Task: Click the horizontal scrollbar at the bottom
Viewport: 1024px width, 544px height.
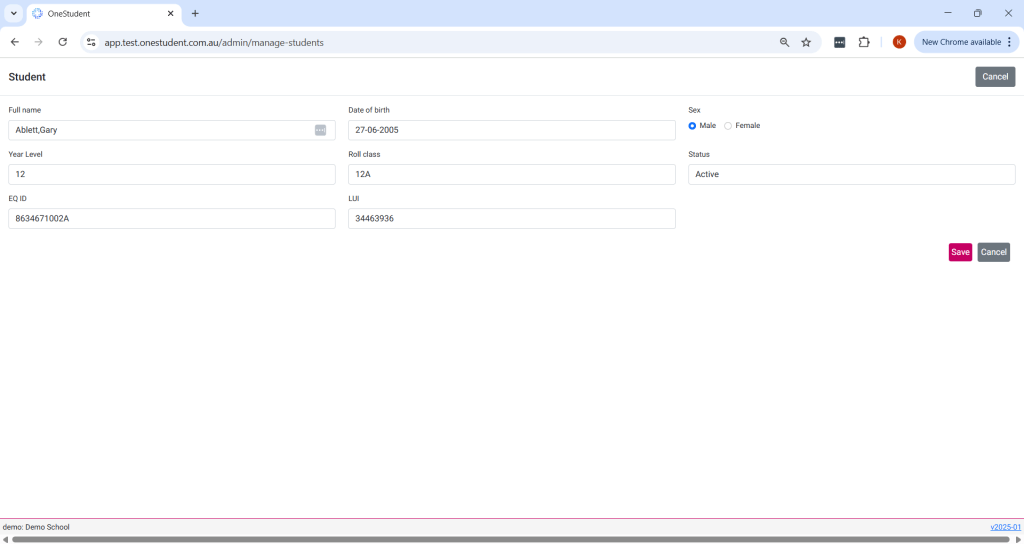Action: [x=510, y=539]
